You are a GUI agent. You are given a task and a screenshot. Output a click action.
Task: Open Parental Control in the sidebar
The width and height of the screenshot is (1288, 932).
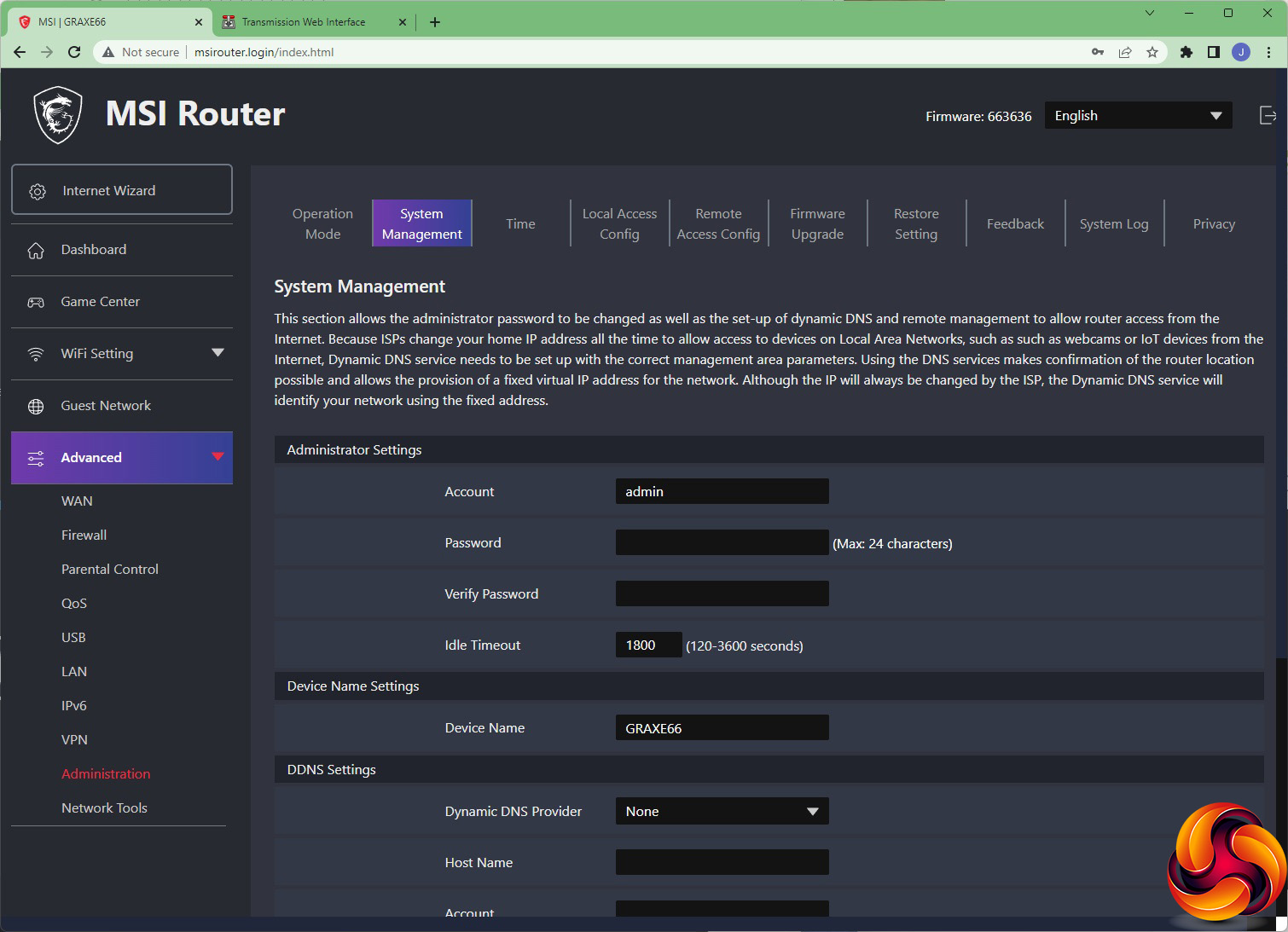(110, 570)
